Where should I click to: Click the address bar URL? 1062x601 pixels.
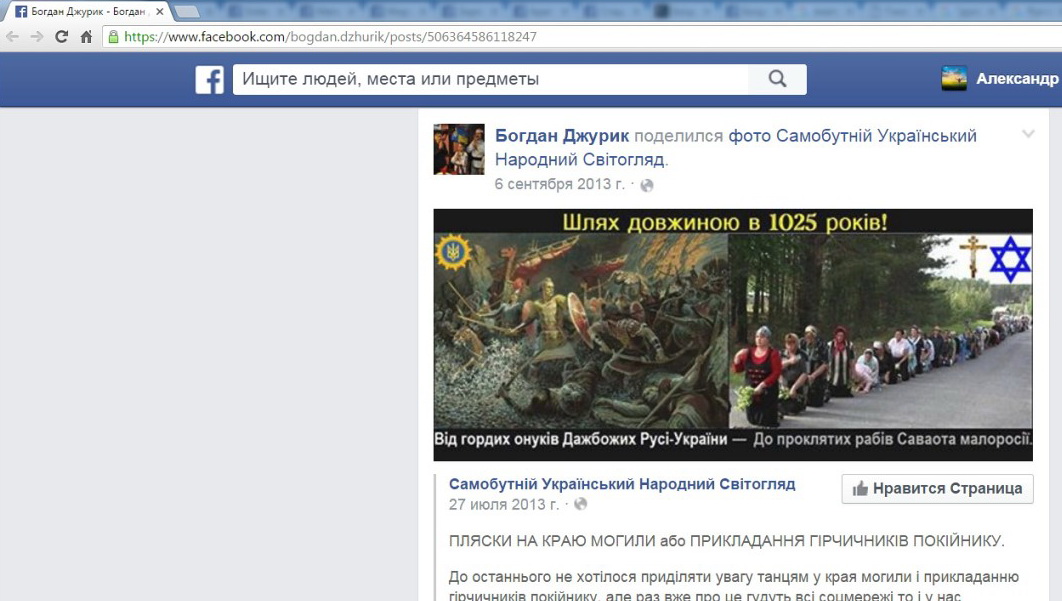(x=331, y=37)
